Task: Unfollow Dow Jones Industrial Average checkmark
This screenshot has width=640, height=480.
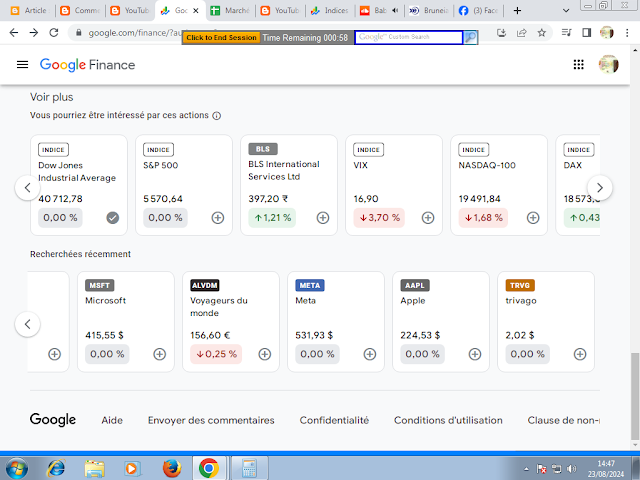Action: tap(113, 218)
